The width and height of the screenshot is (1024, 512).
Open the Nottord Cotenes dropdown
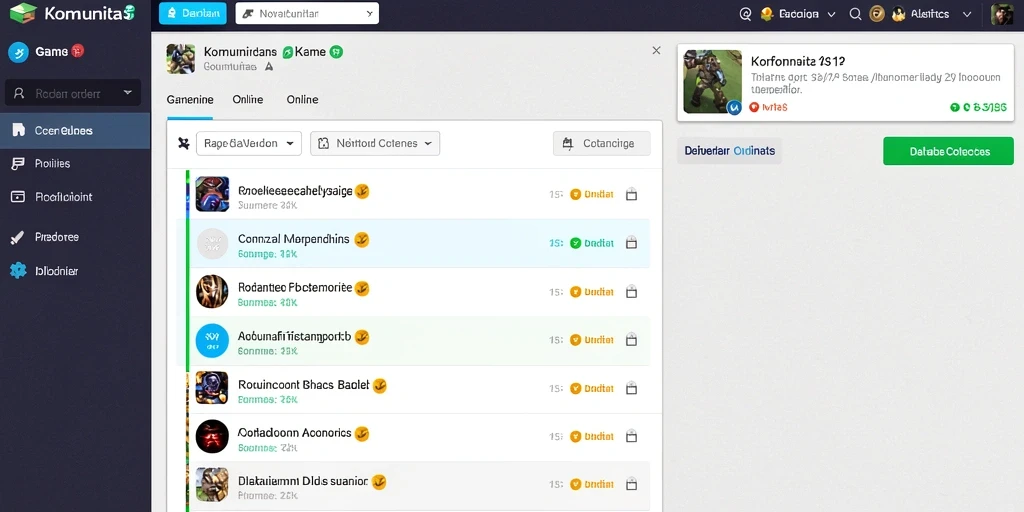[x=375, y=143]
